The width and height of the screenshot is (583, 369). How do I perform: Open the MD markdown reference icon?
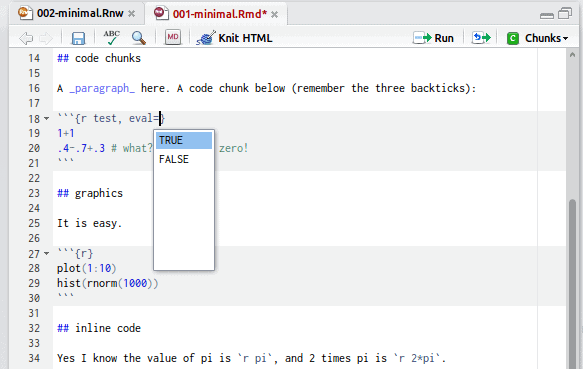pyautogui.click(x=173, y=38)
